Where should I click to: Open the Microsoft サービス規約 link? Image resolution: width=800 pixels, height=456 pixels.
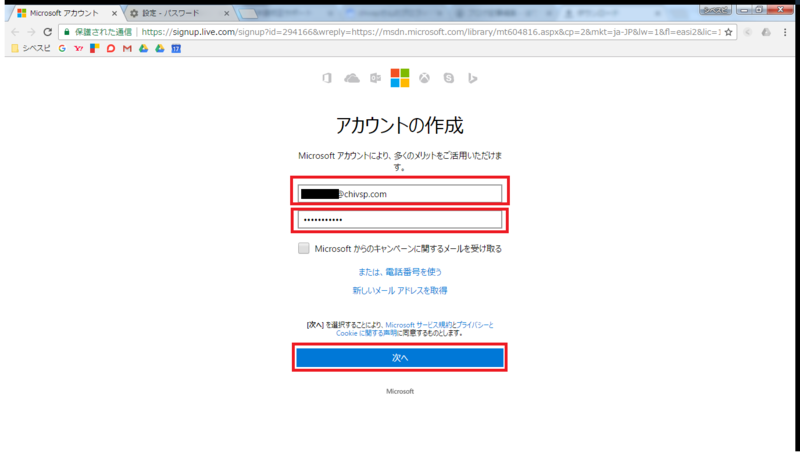pos(419,325)
